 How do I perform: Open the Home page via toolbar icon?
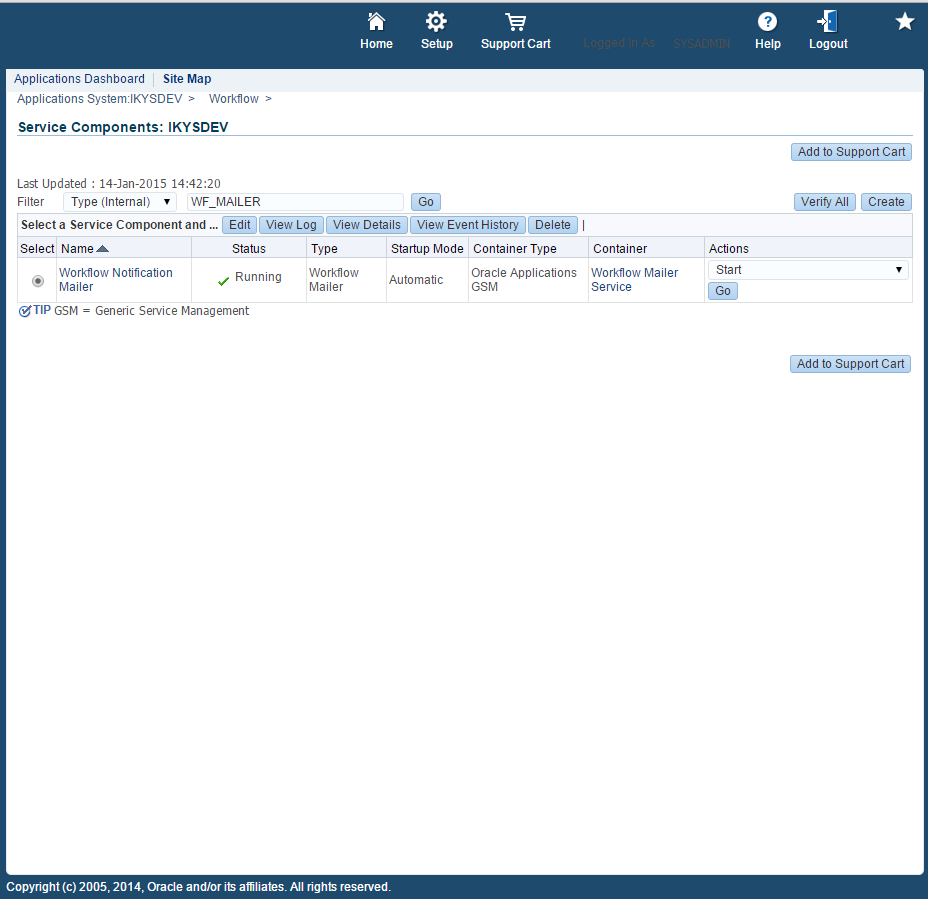(376, 25)
